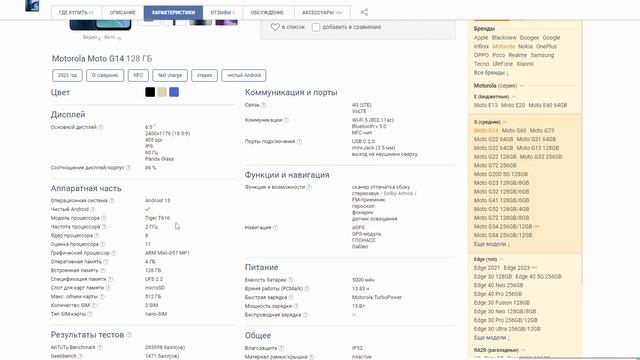
Task: Open the Moto G54 256GB/12GB link
Action: pos(503,227)
